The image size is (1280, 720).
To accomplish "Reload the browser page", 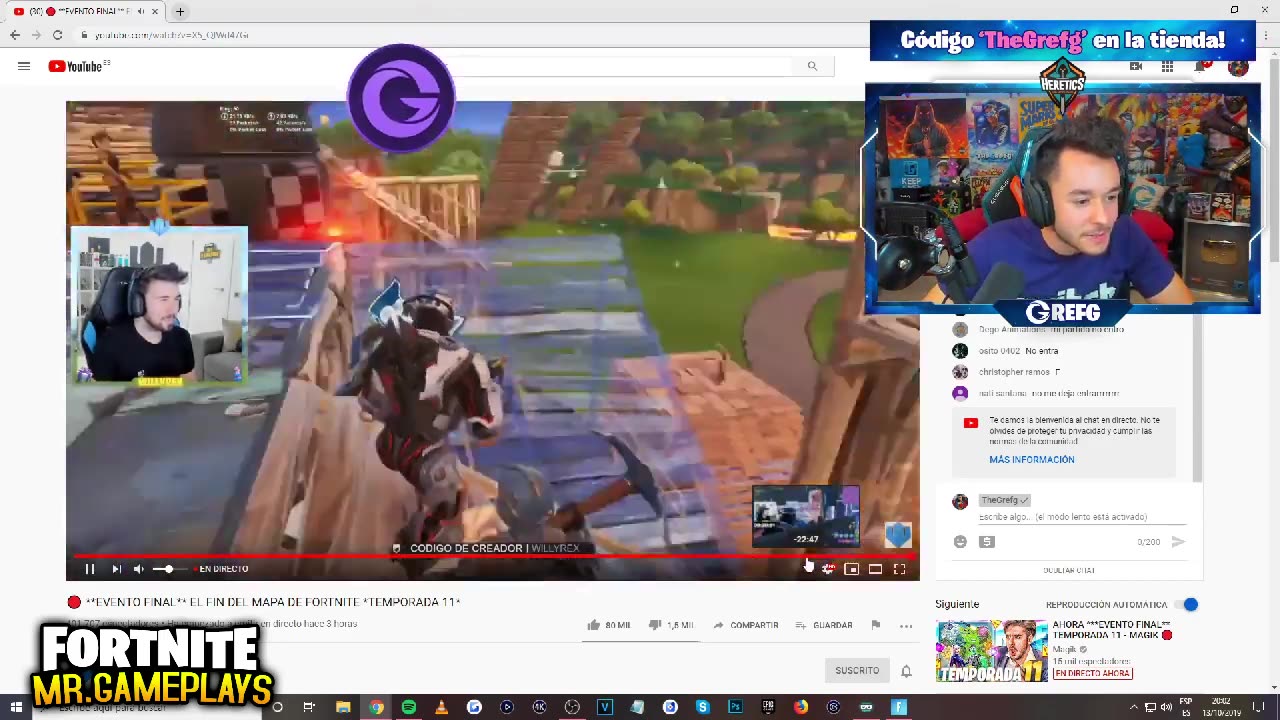I will 58,35.
